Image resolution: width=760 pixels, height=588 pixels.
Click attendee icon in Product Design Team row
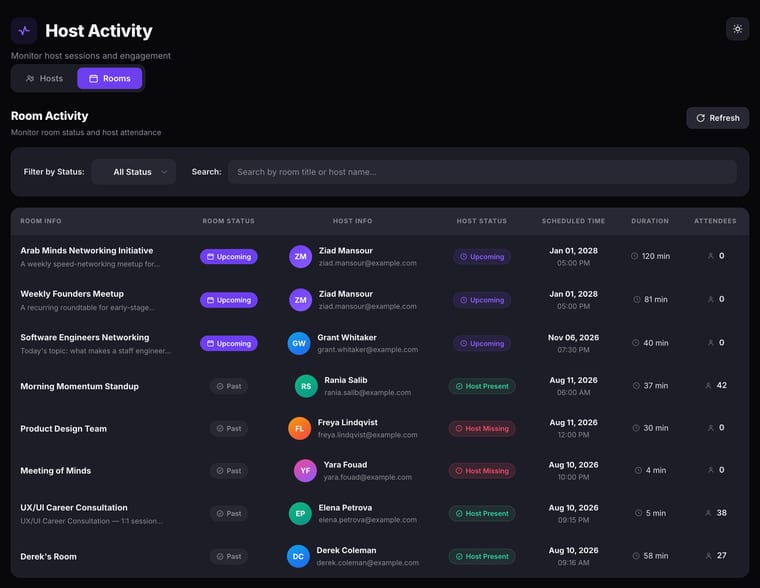click(x=711, y=428)
